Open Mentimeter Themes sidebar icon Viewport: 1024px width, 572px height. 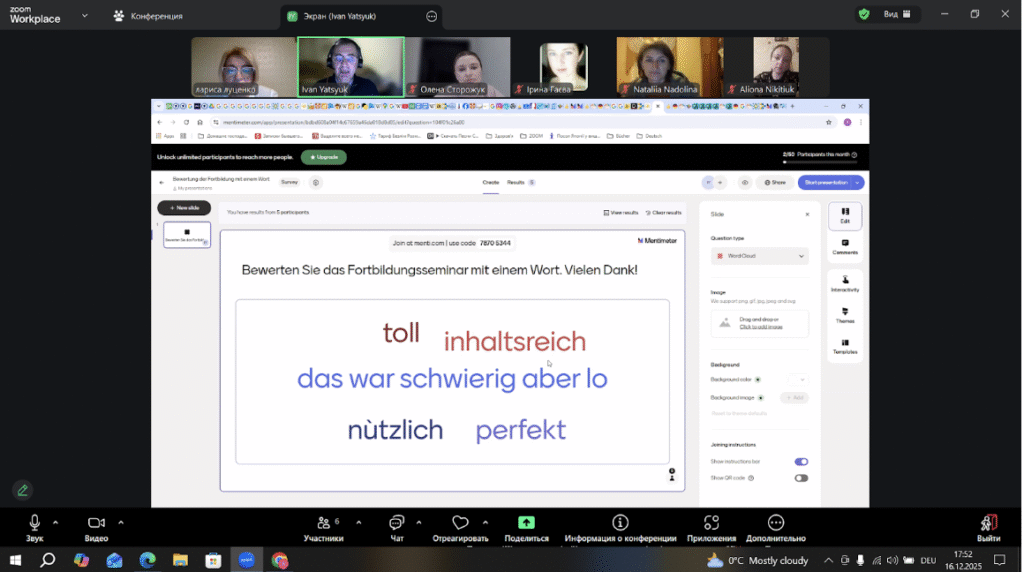(845, 315)
